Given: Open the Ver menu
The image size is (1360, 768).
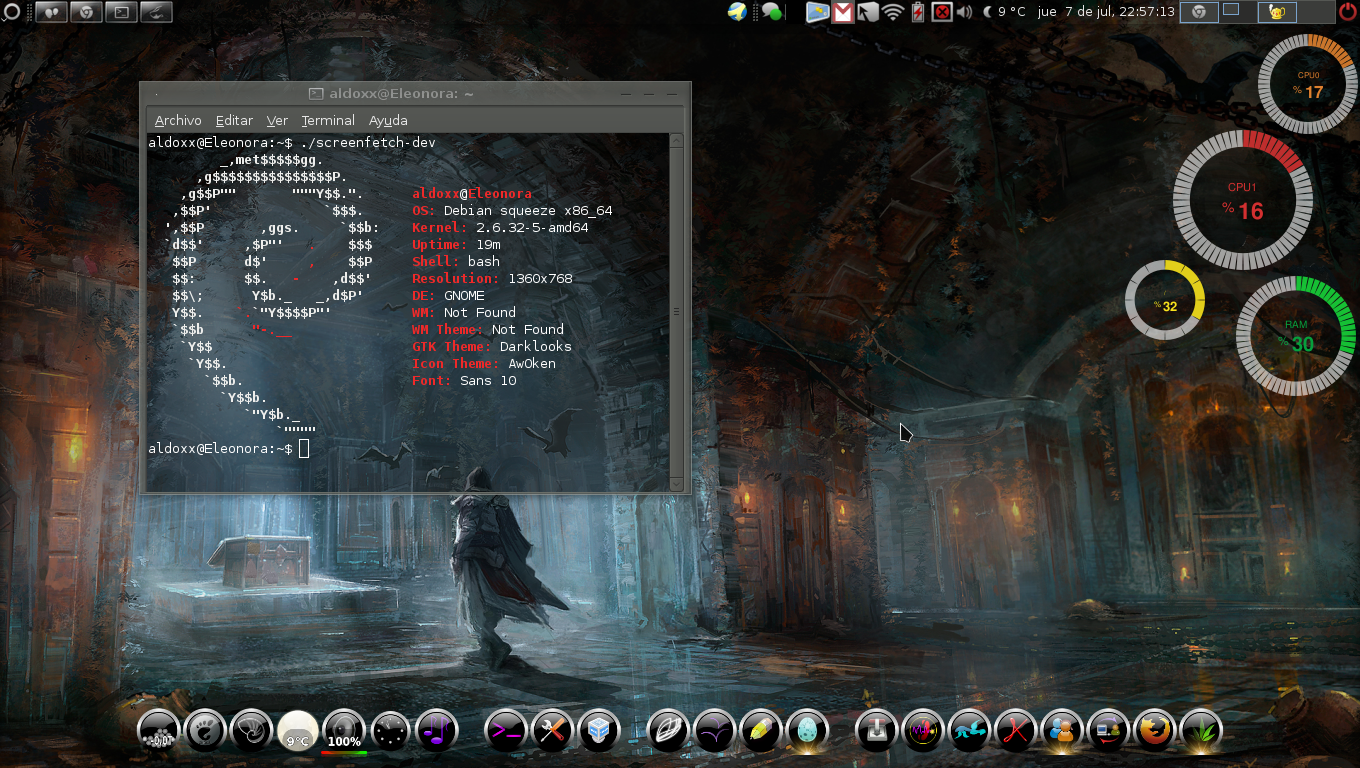Looking at the screenshot, I should (277, 120).
